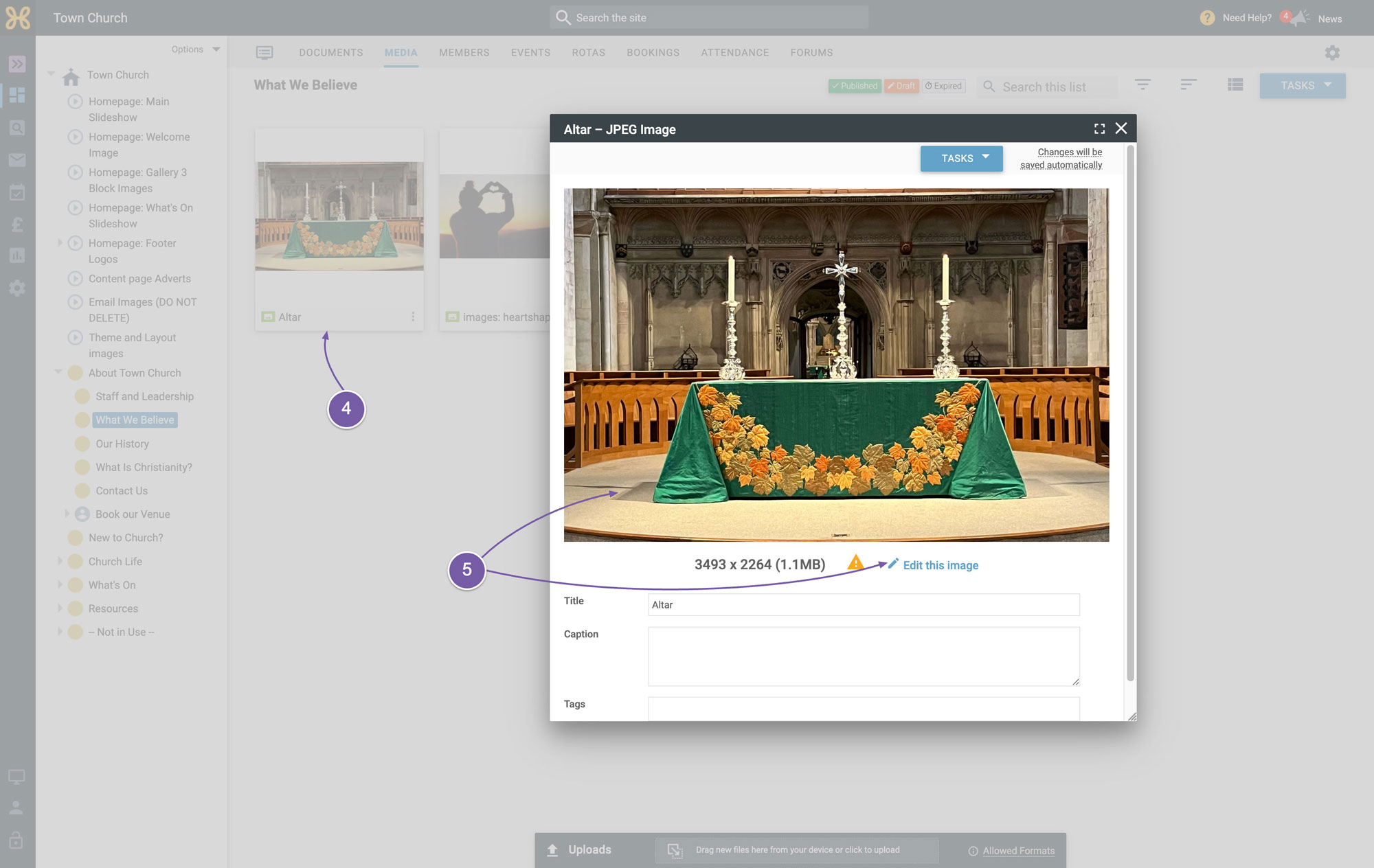The image size is (1374, 868).
Task: Expand the Resources folder
Action: 60,607
